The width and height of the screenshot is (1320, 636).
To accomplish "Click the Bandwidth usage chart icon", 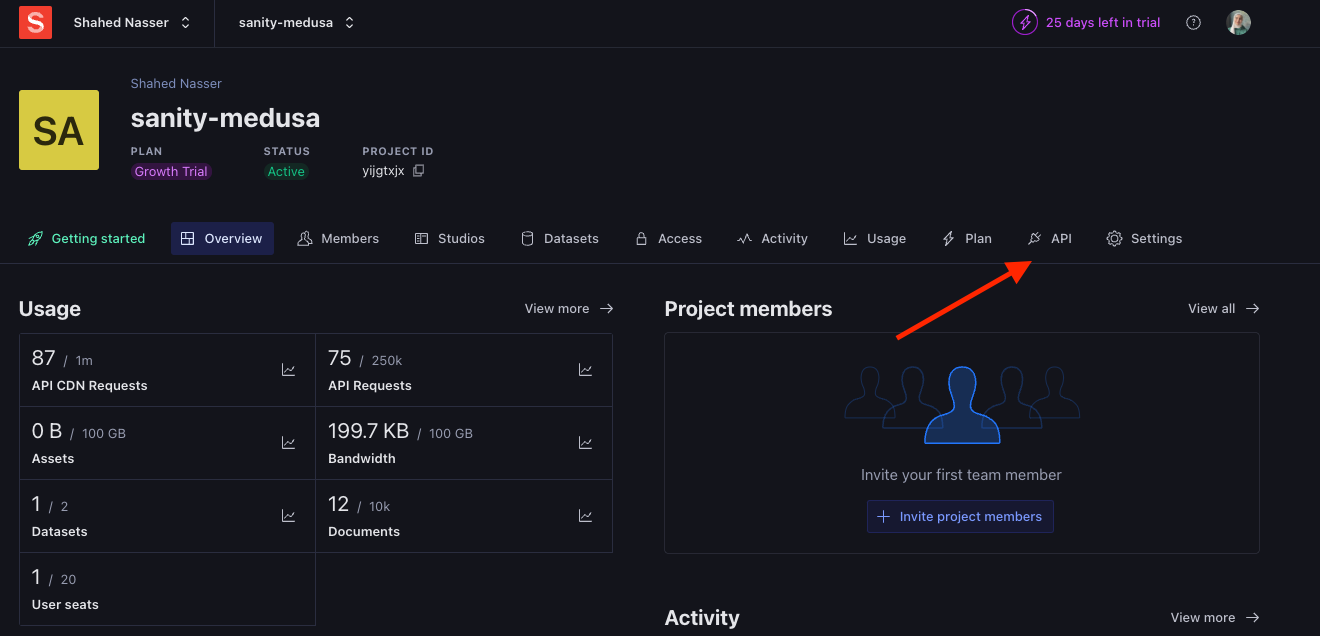I will pos(585,442).
